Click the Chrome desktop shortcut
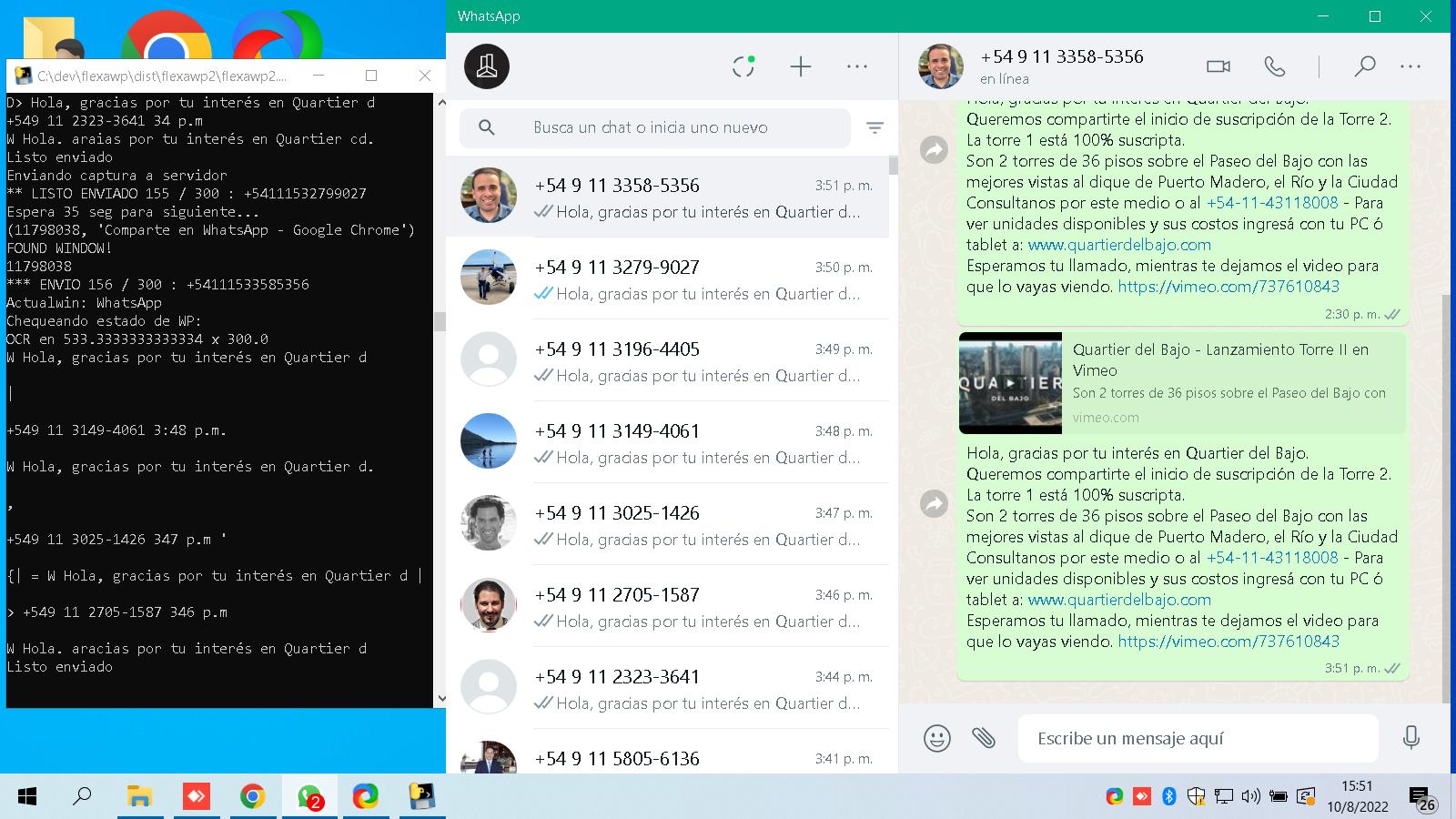Screen dimensions: 1456x819 coord(167,36)
